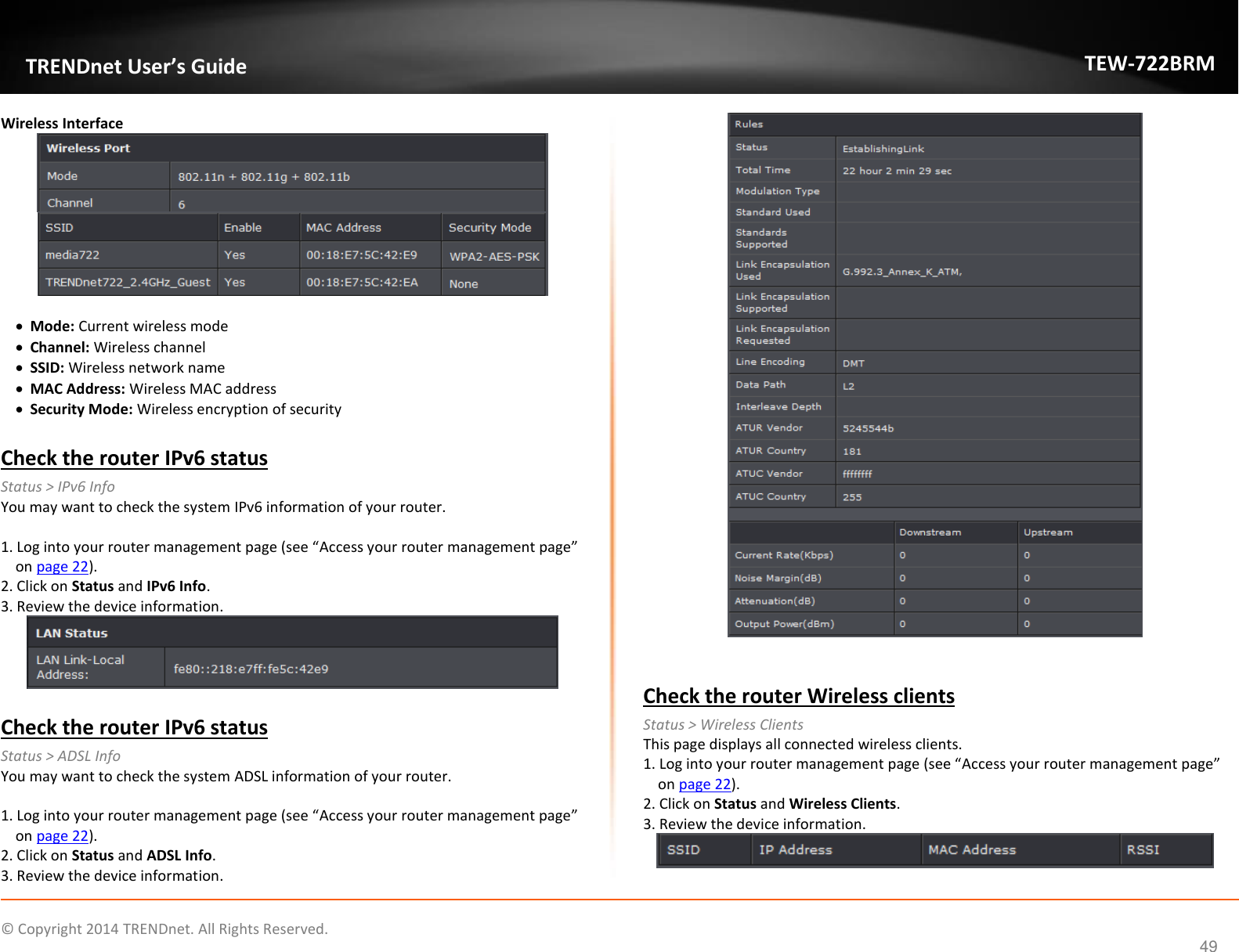The width and height of the screenshot is (1239, 952).
Task: Click the TRENDnet User's Guide title
Action: click(136, 67)
